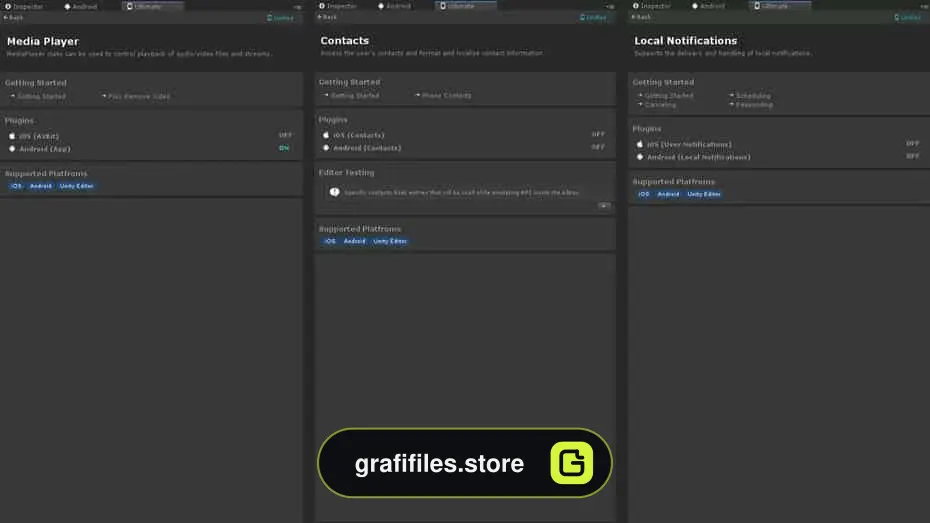Screen dimensions: 930x523
Task: Click the iOS platform tag in Contacts panel
Action: click(330, 241)
